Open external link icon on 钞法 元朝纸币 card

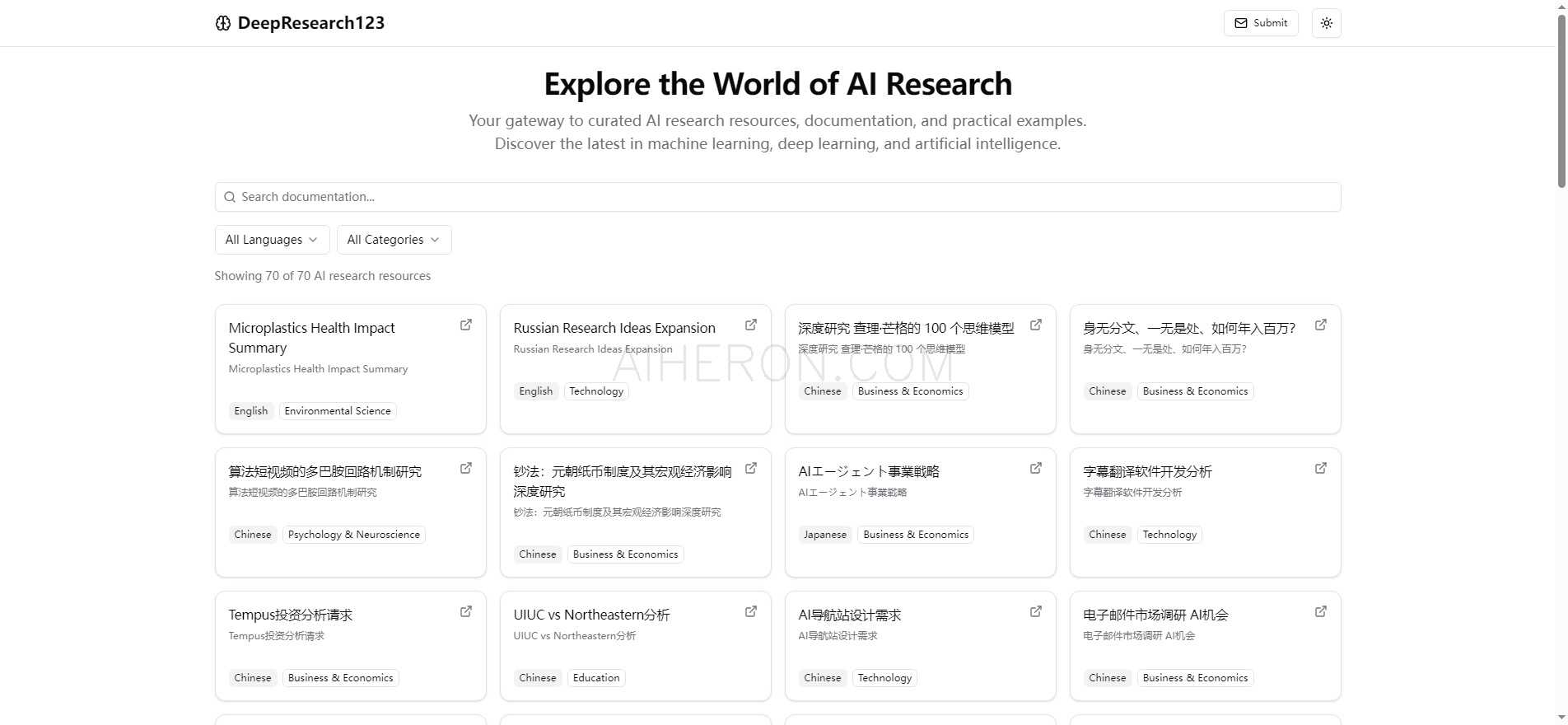tap(751, 468)
